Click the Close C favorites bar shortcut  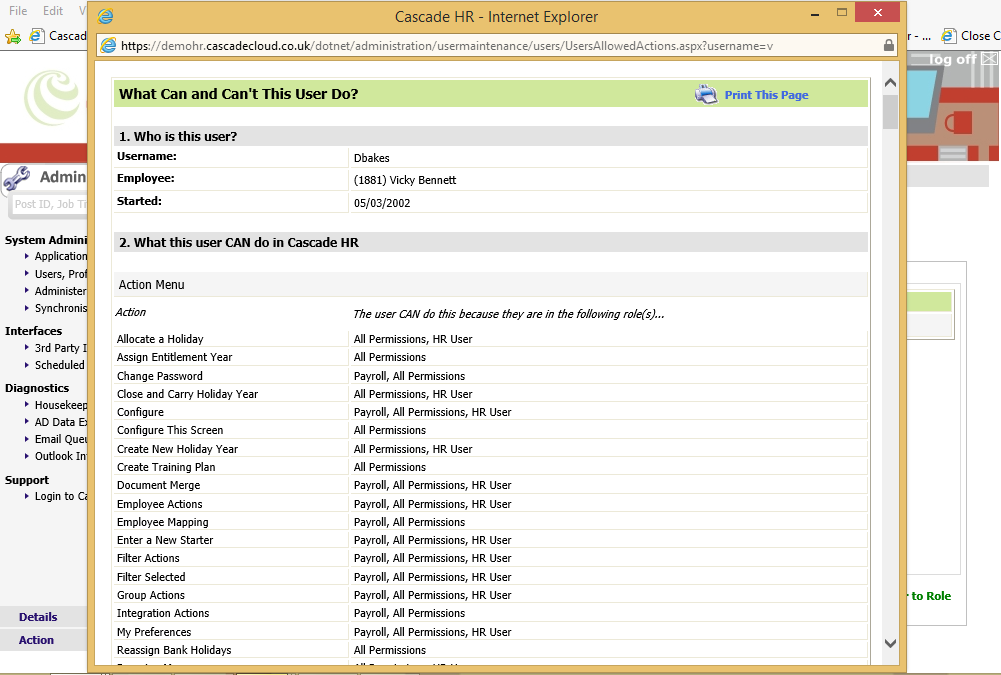[x=971, y=36]
